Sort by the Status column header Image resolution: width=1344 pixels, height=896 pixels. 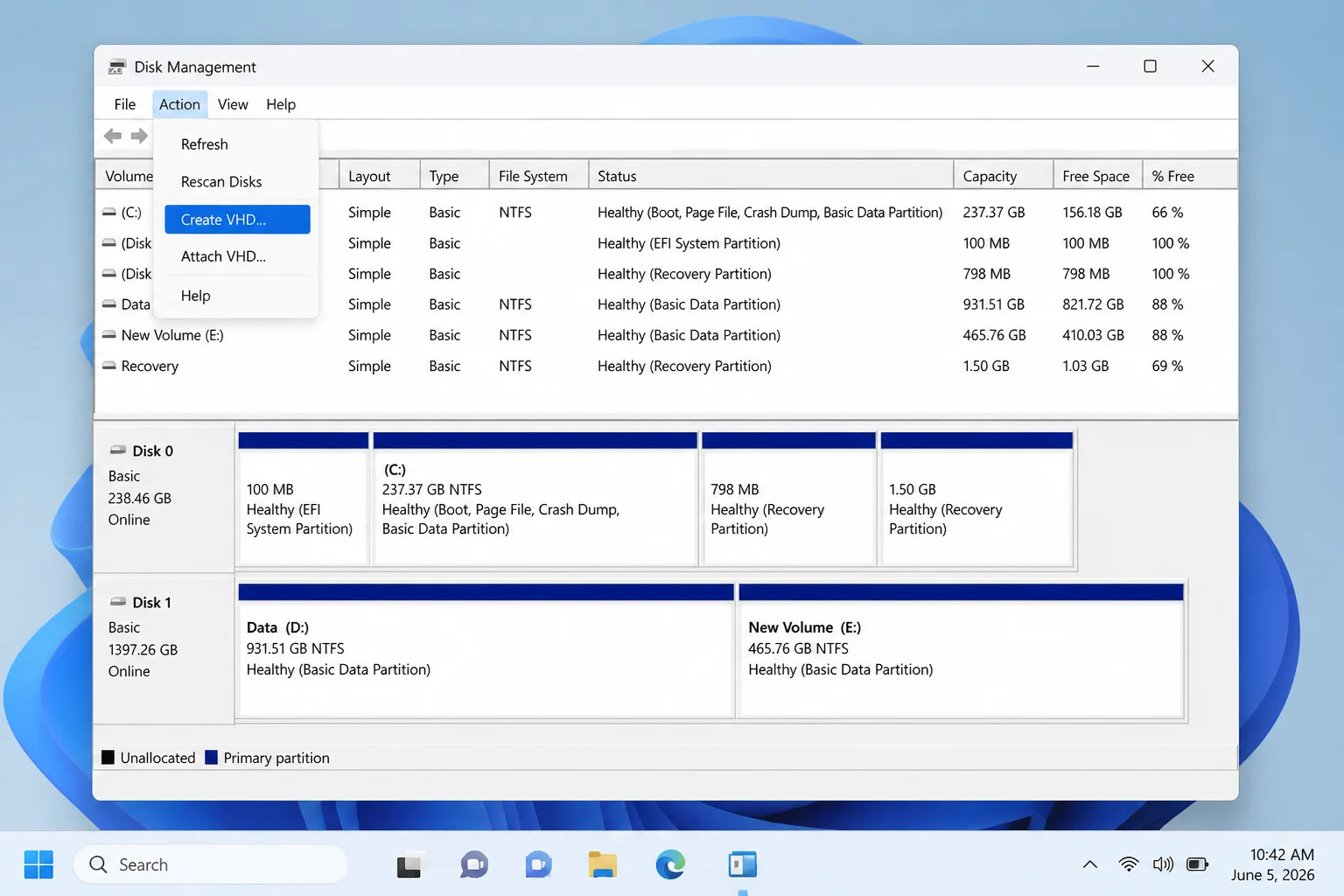click(771, 176)
